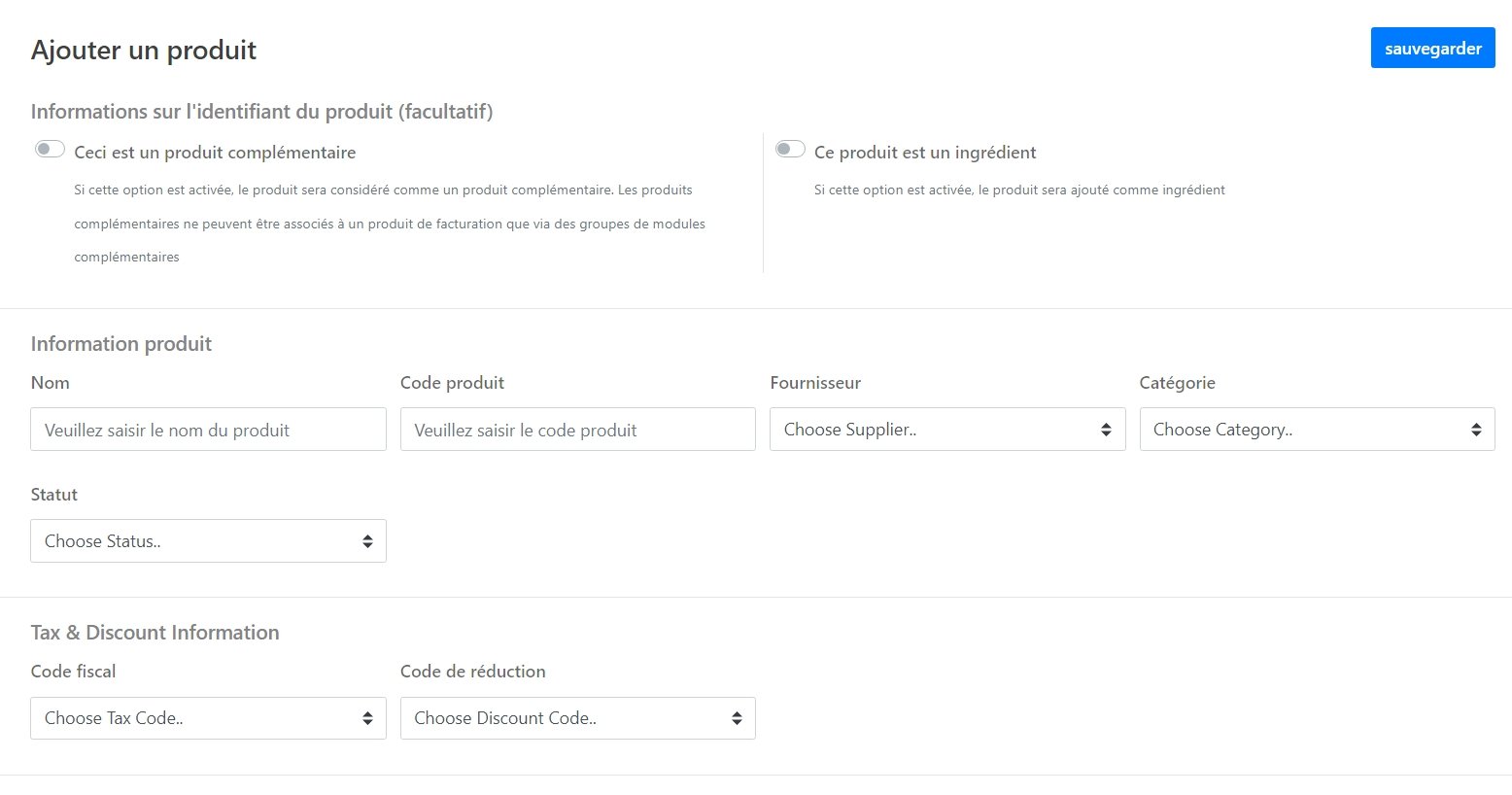Click in the Nom product name field
The width and height of the screenshot is (1512, 795).
[208, 430]
